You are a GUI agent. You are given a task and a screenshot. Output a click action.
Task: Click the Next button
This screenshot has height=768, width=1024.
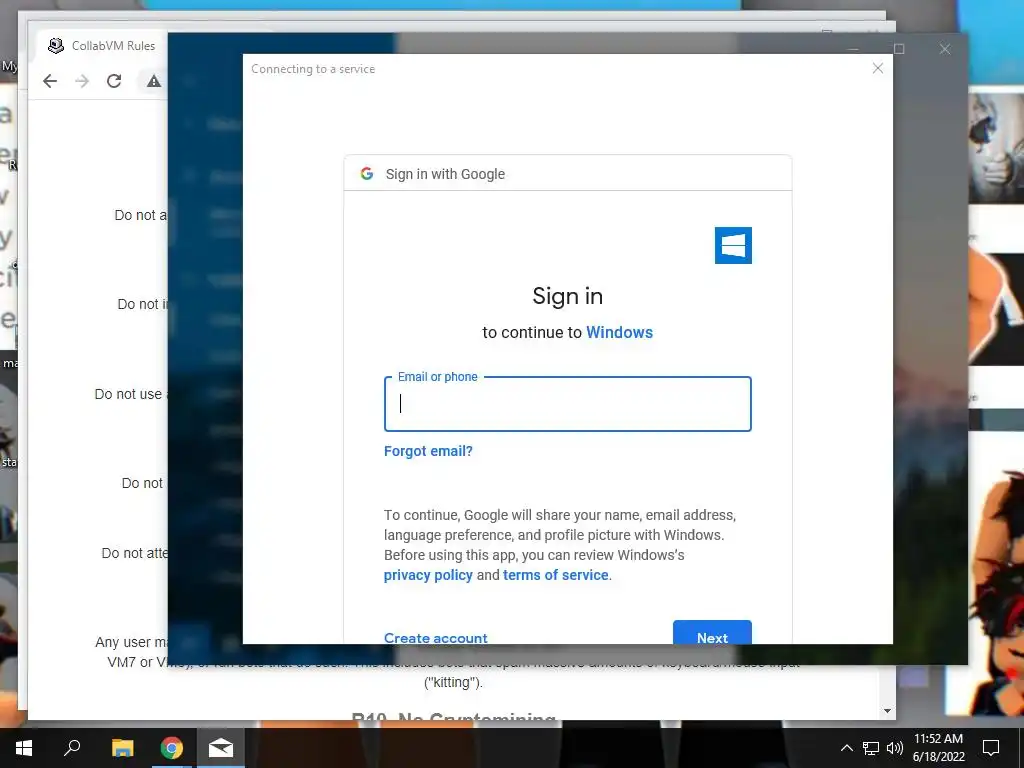coord(712,632)
